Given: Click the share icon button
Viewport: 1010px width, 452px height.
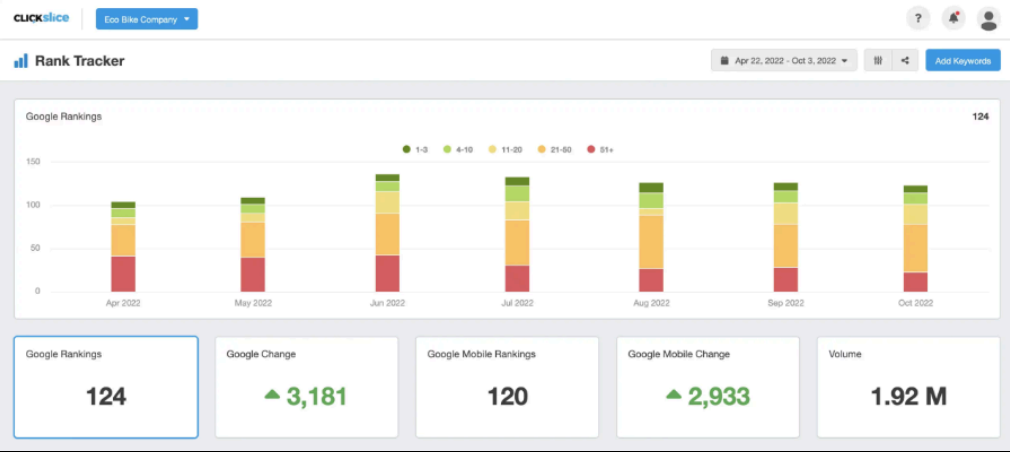Looking at the screenshot, I should [x=905, y=61].
